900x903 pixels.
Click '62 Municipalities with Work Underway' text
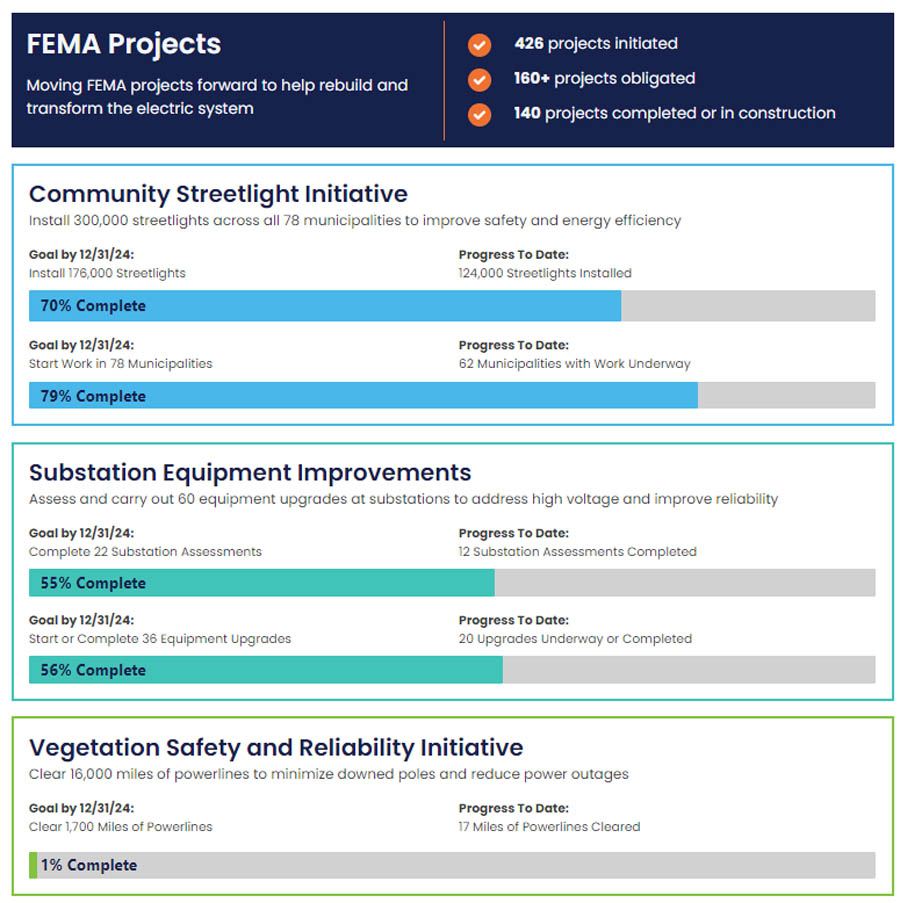[574, 364]
